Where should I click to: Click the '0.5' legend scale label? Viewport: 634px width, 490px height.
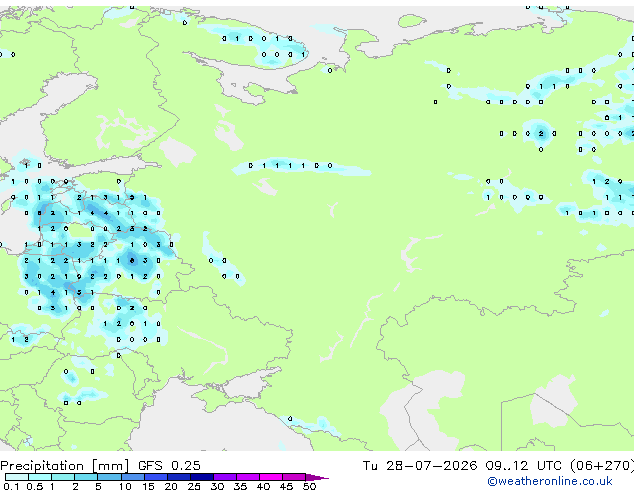point(35,486)
